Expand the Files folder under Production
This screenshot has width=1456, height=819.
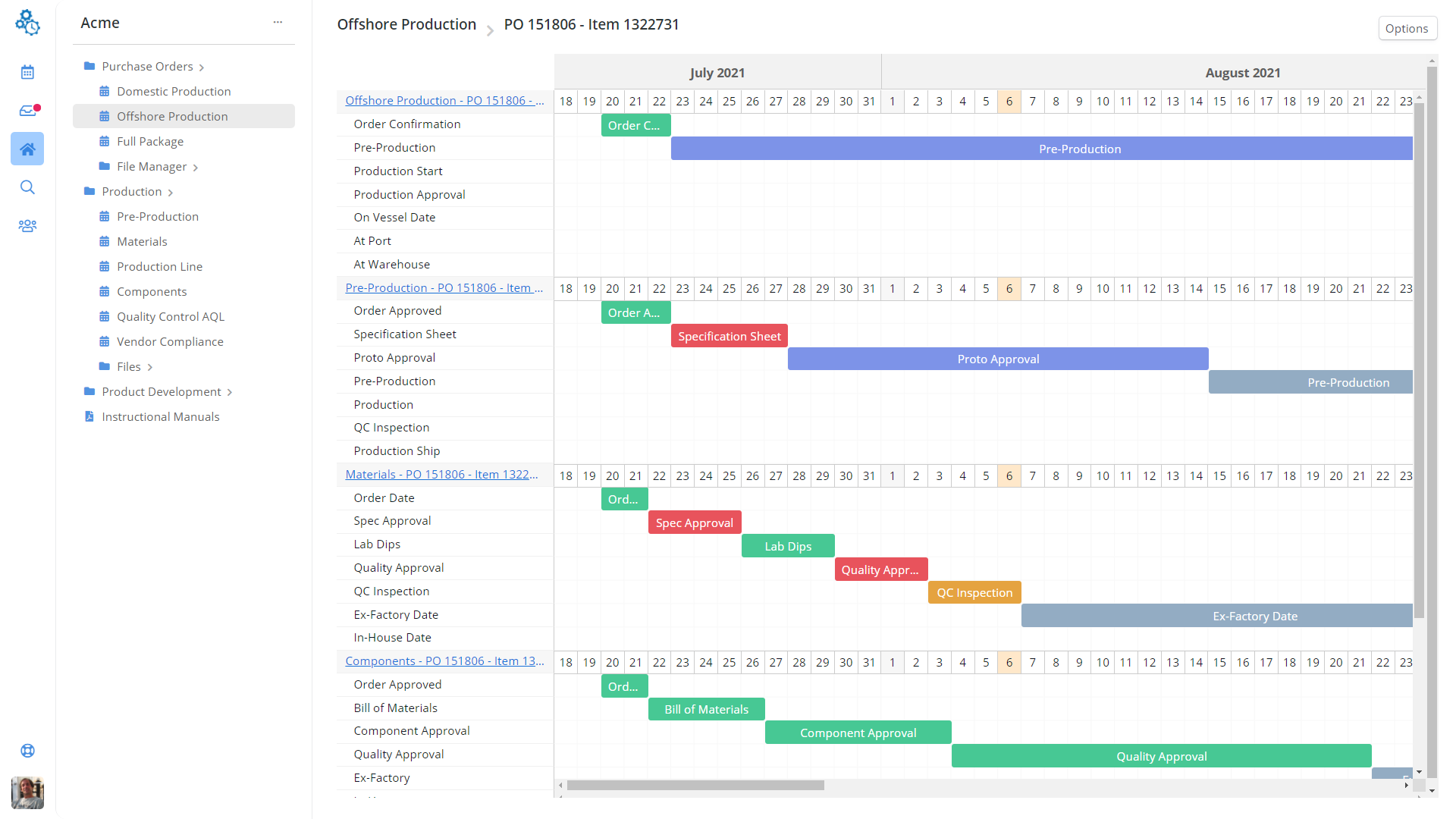[x=150, y=368]
